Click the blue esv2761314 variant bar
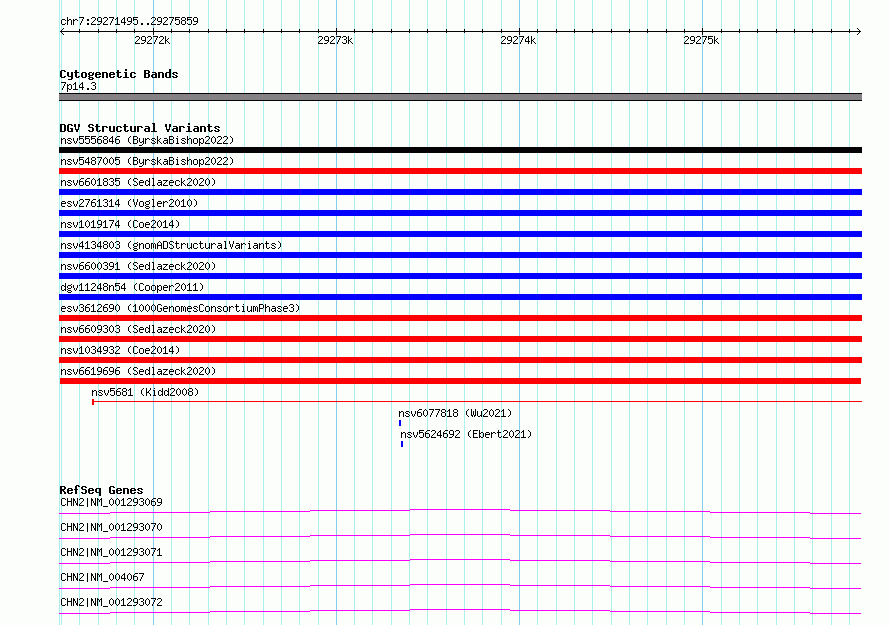 [x=460, y=213]
